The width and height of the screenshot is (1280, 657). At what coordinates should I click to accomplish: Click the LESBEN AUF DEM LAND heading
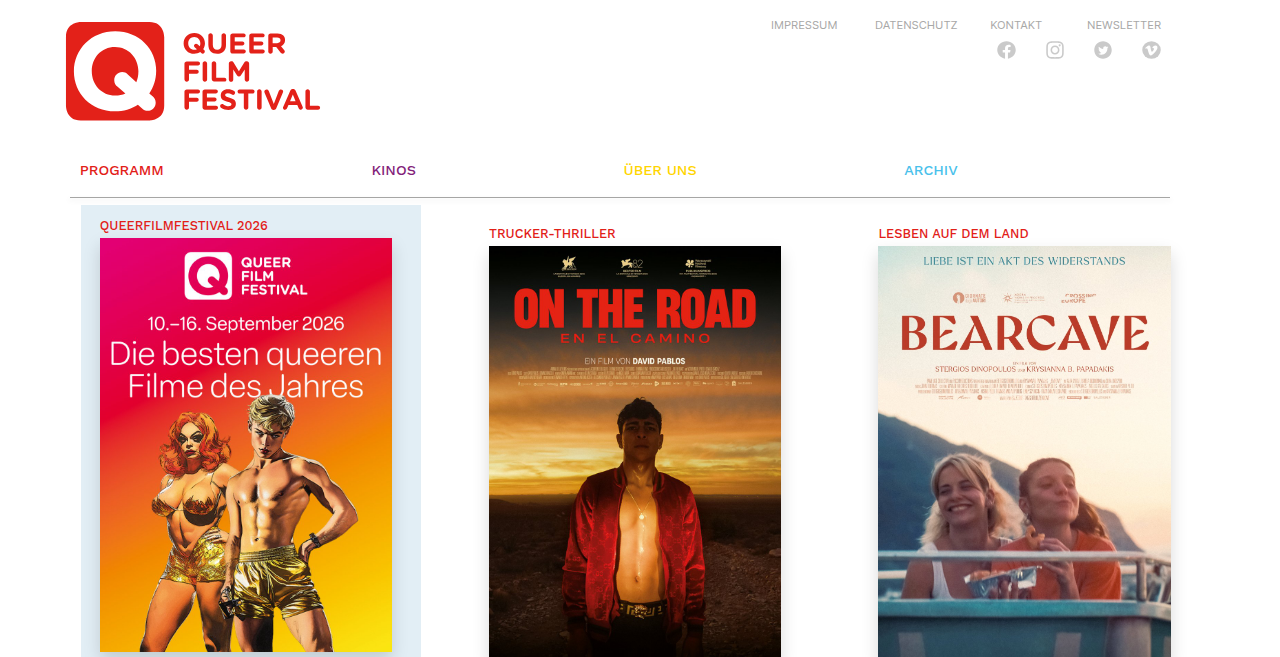pos(954,234)
